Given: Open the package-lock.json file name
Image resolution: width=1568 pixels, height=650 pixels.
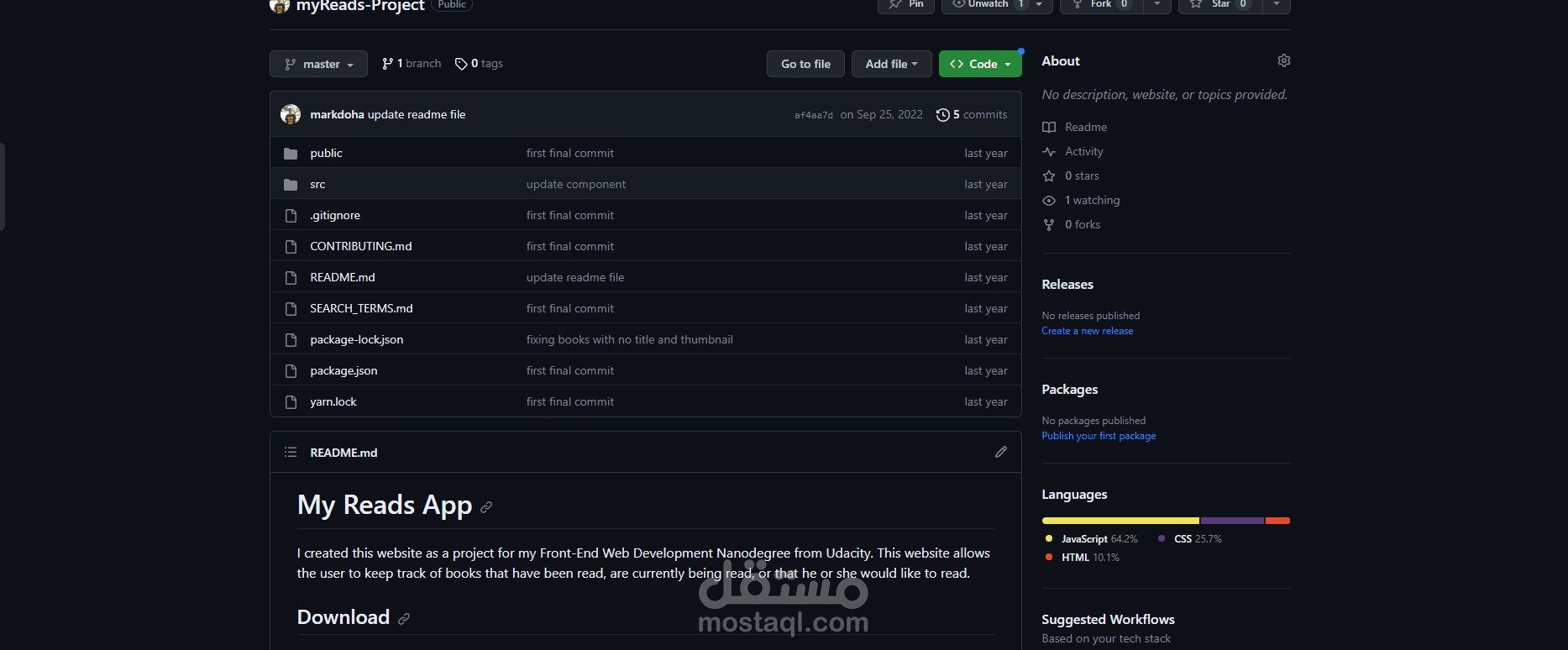Looking at the screenshot, I should click(x=357, y=340).
